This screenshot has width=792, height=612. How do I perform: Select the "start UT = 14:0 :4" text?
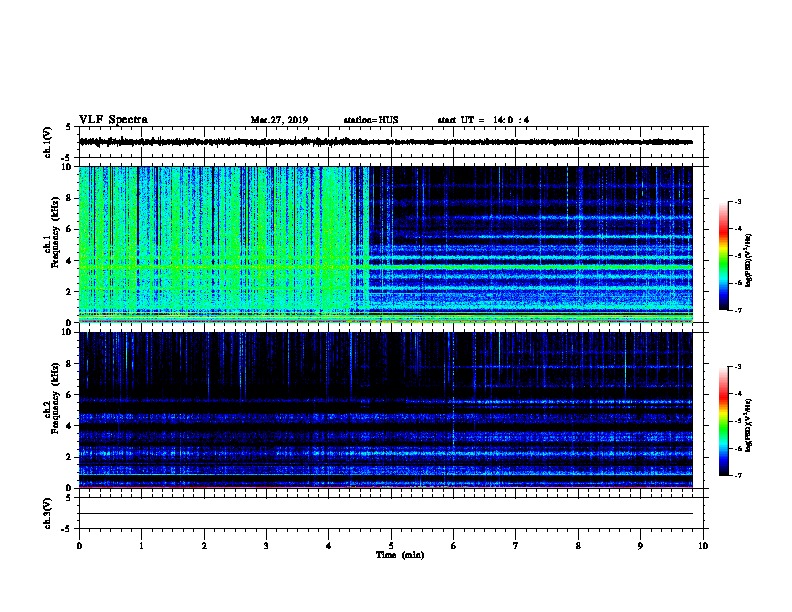(x=483, y=120)
